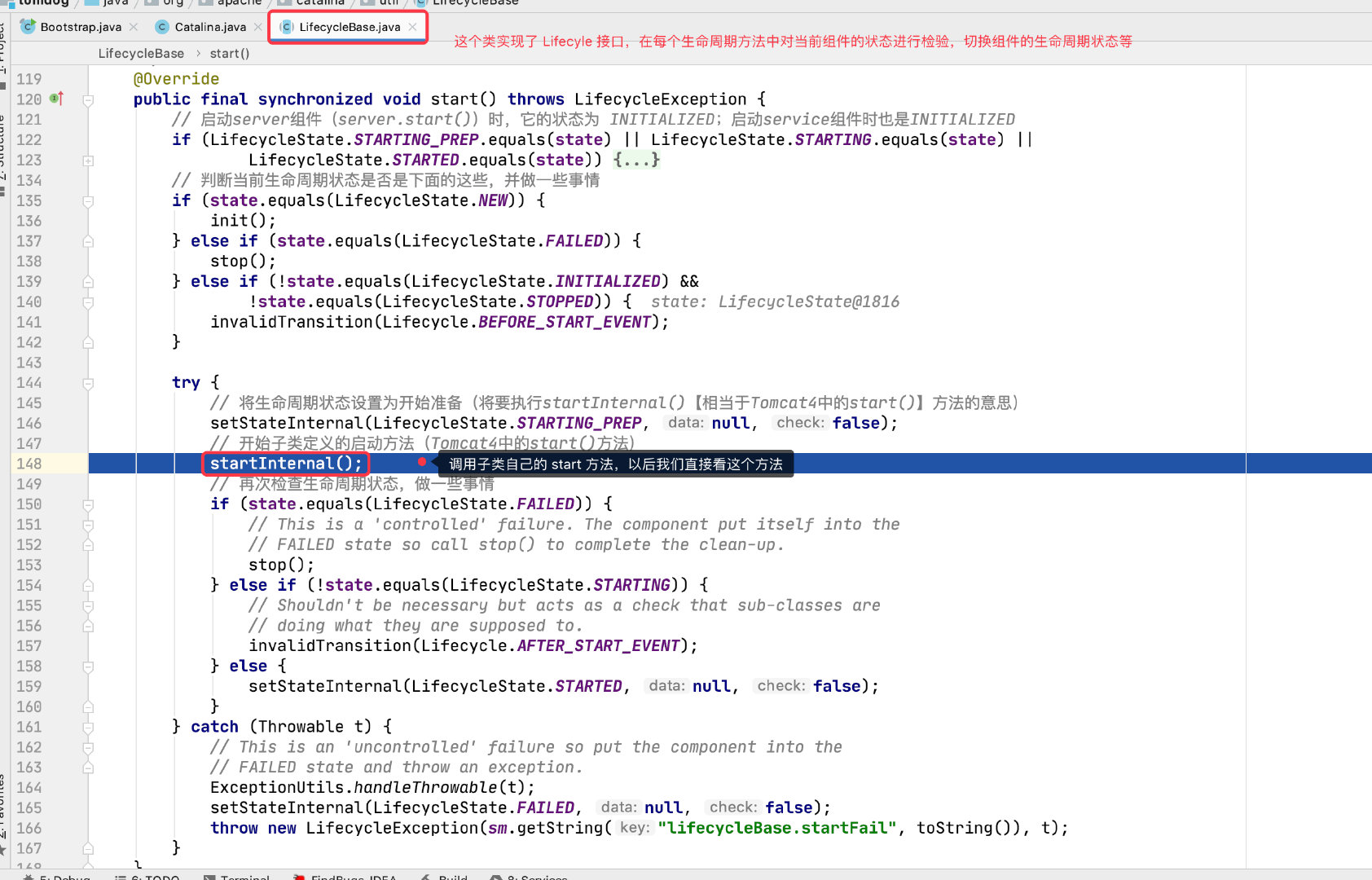The height and width of the screenshot is (880, 1372).
Task: Click the 'check:' hint on line 146
Action: [x=800, y=423]
